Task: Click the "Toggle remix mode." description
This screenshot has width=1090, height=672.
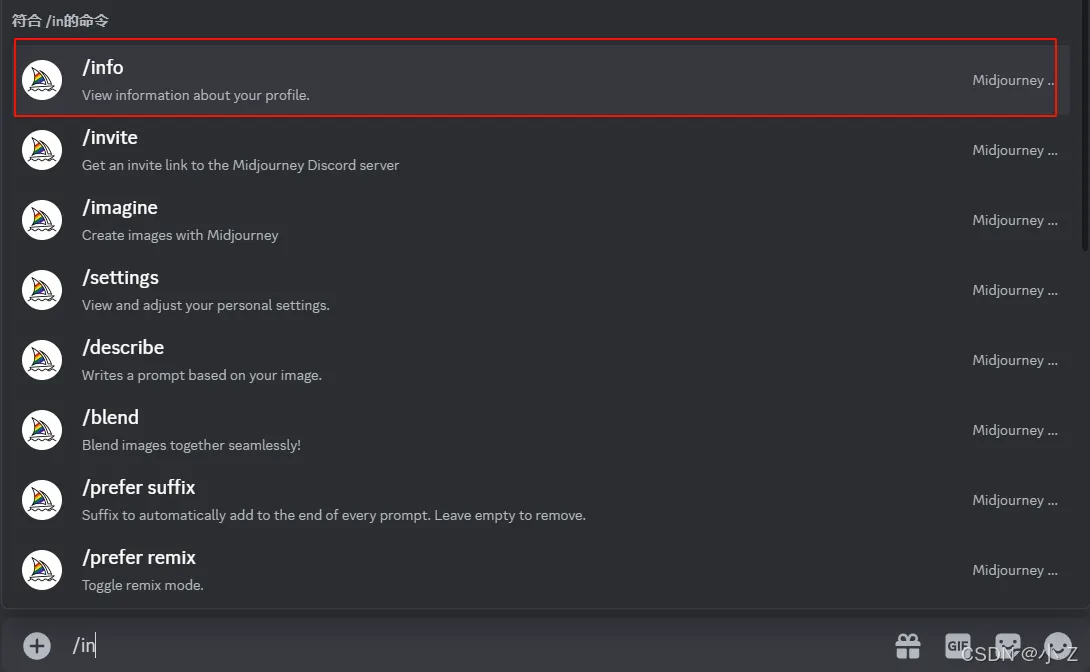Action: [x=143, y=585]
